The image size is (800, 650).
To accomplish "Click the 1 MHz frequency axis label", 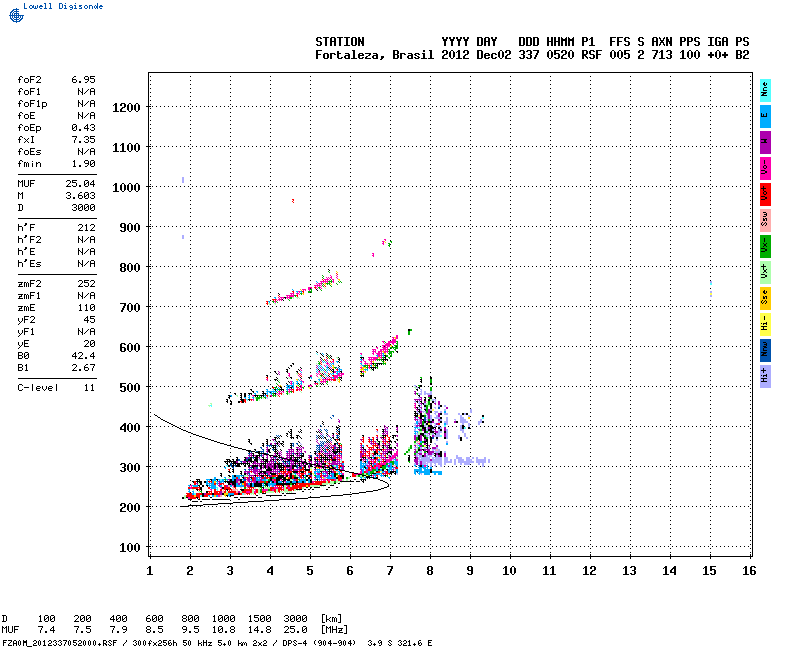I will [x=149, y=571].
